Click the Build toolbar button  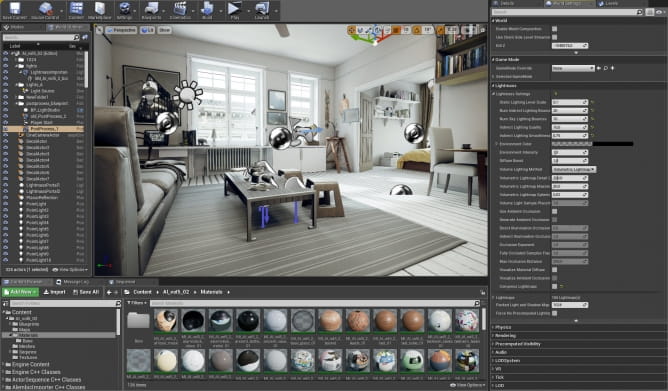pos(207,10)
